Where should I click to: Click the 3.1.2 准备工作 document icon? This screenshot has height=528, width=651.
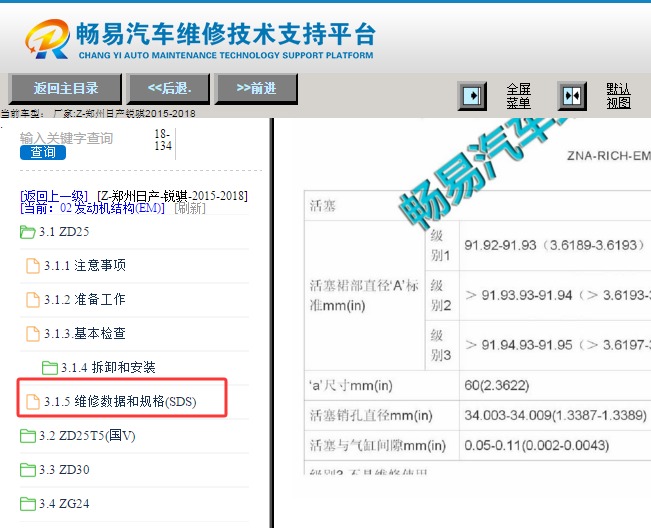33,300
